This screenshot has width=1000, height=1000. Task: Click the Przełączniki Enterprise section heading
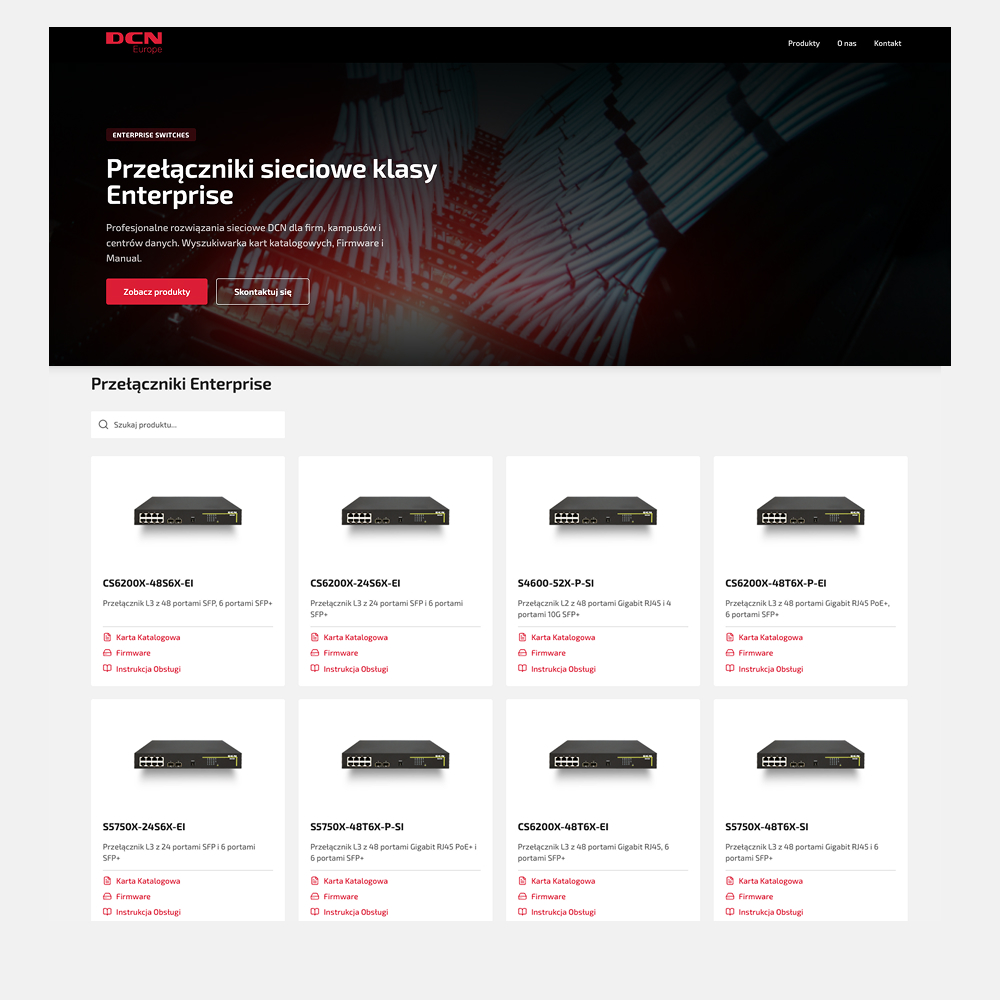pos(181,384)
